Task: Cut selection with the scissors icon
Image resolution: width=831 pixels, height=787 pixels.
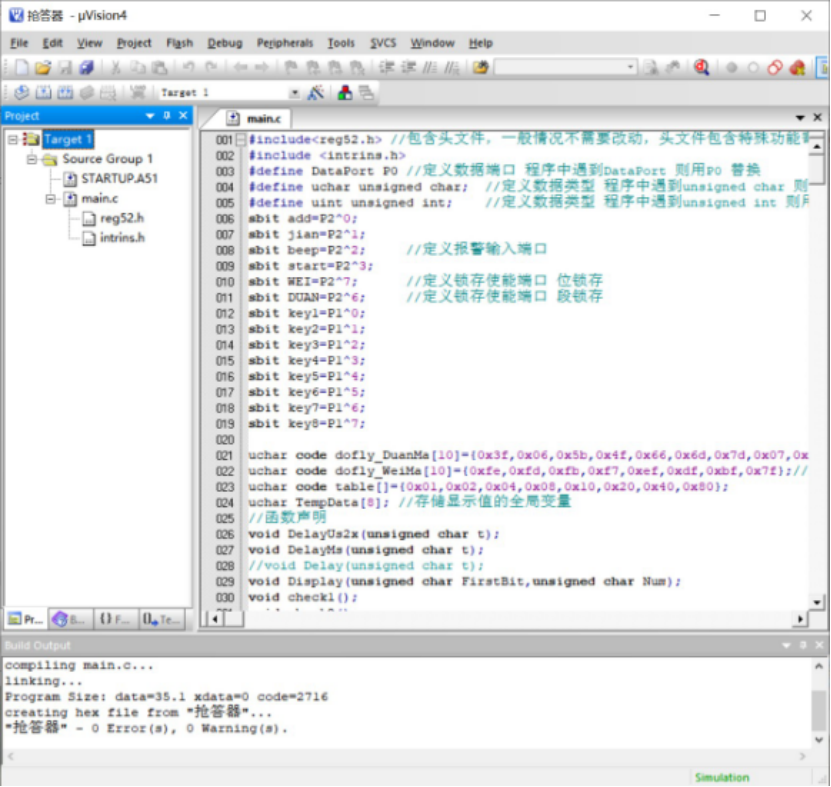Action: tap(116, 67)
